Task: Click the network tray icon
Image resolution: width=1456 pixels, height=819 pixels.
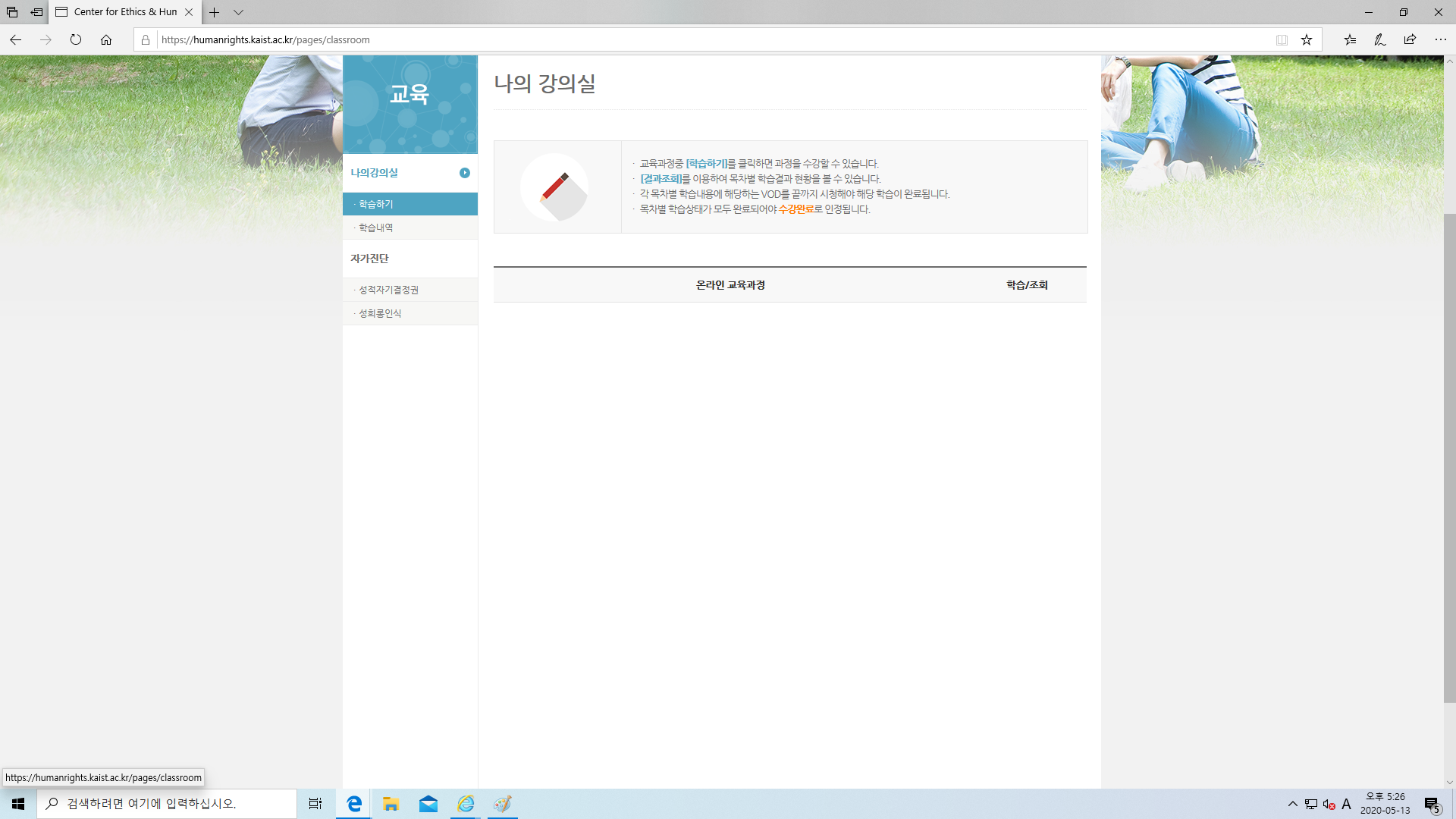Action: 1311,804
